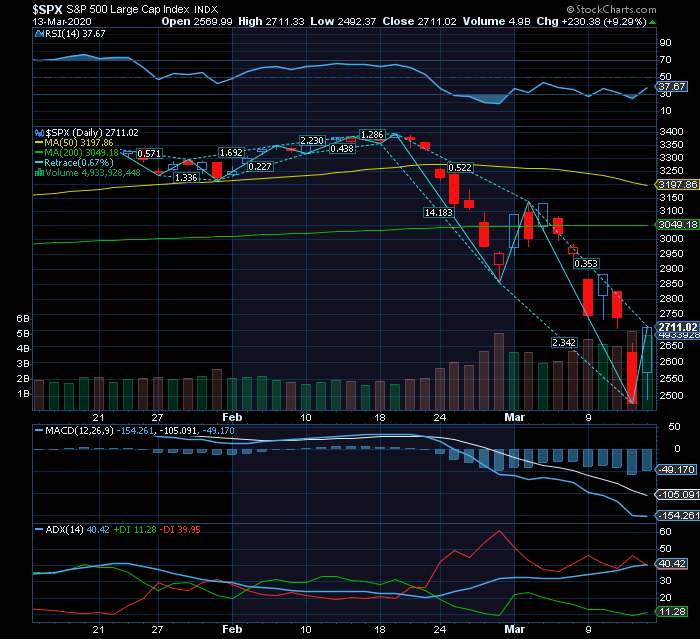The width and height of the screenshot is (700, 639).
Task: Click the 0.227 retracement label
Action: [260, 167]
